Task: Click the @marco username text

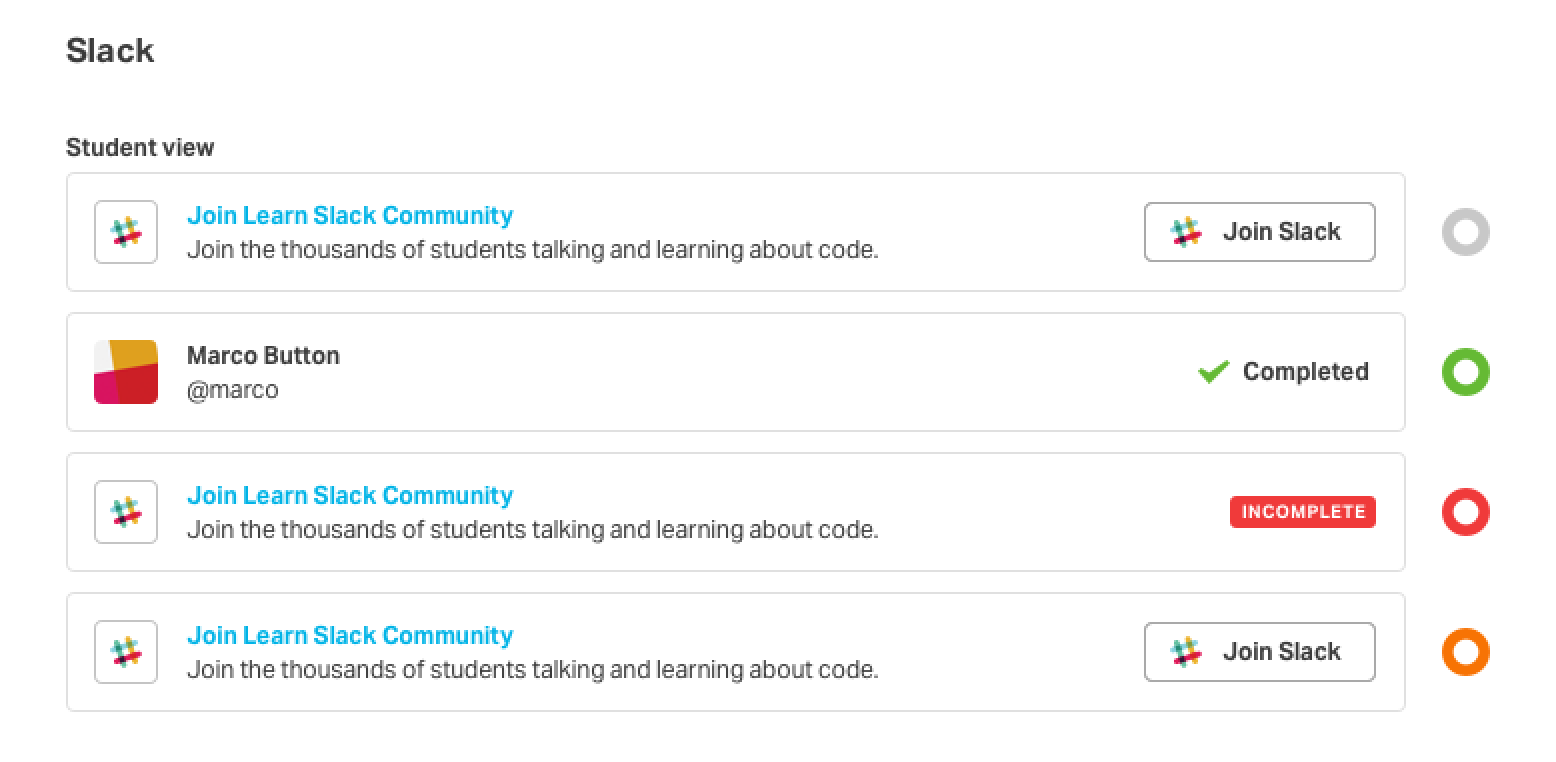Action: [233, 390]
